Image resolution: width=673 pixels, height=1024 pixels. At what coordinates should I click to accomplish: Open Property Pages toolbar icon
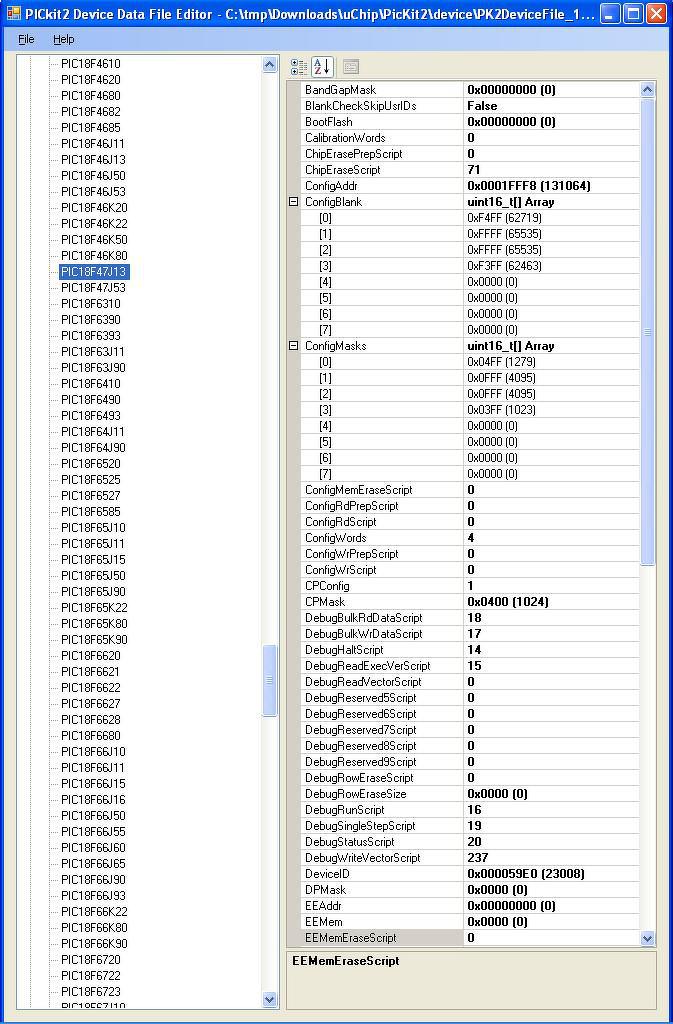point(351,66)
